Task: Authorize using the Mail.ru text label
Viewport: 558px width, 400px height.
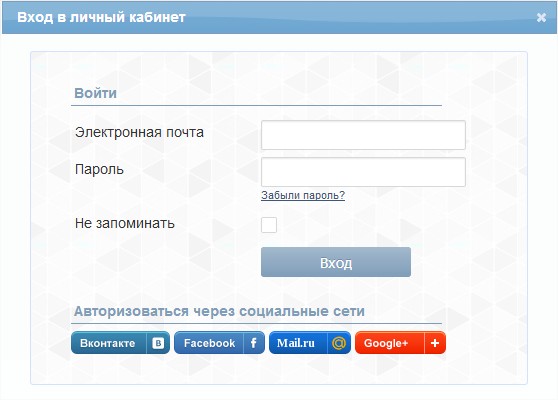Action: coord(296,343)
